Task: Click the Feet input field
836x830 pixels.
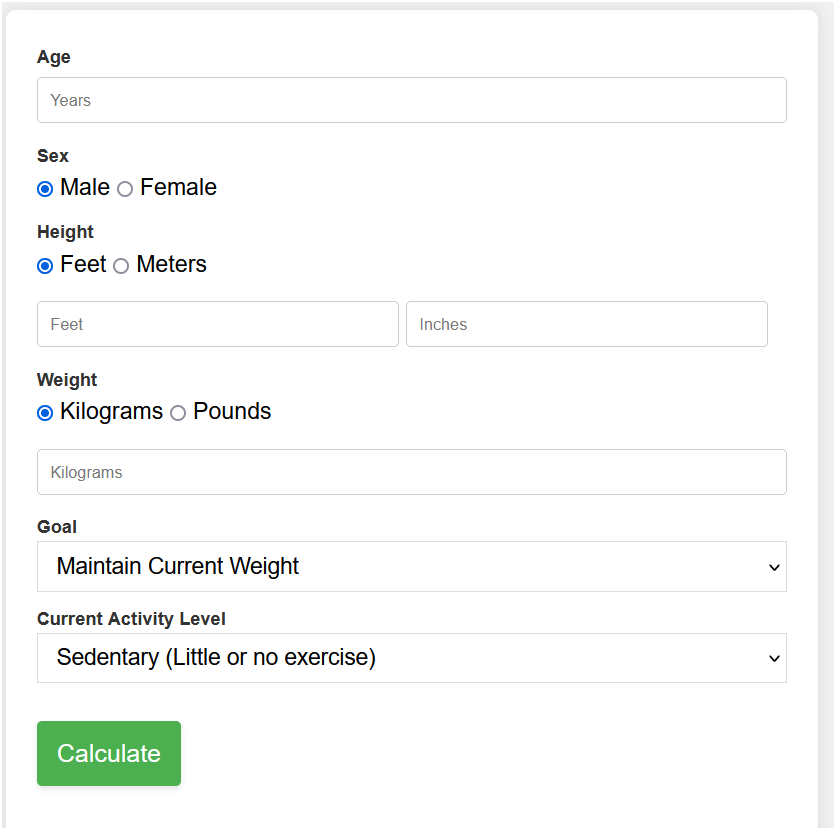Action: click(x=217, y=324)
